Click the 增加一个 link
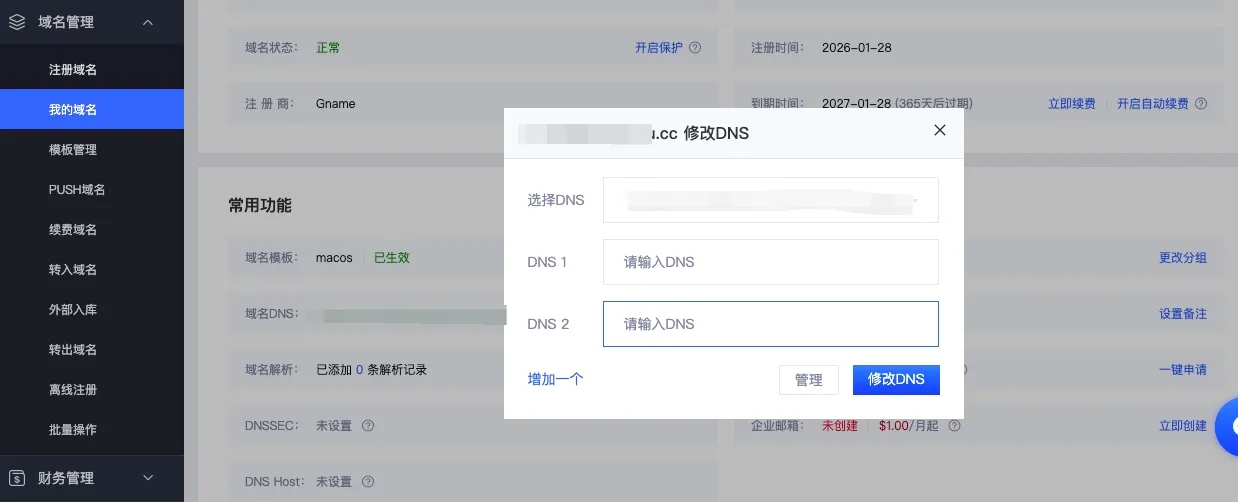Image resolution: width=1238 pixels, height=502 pixels. click(556, 379)
